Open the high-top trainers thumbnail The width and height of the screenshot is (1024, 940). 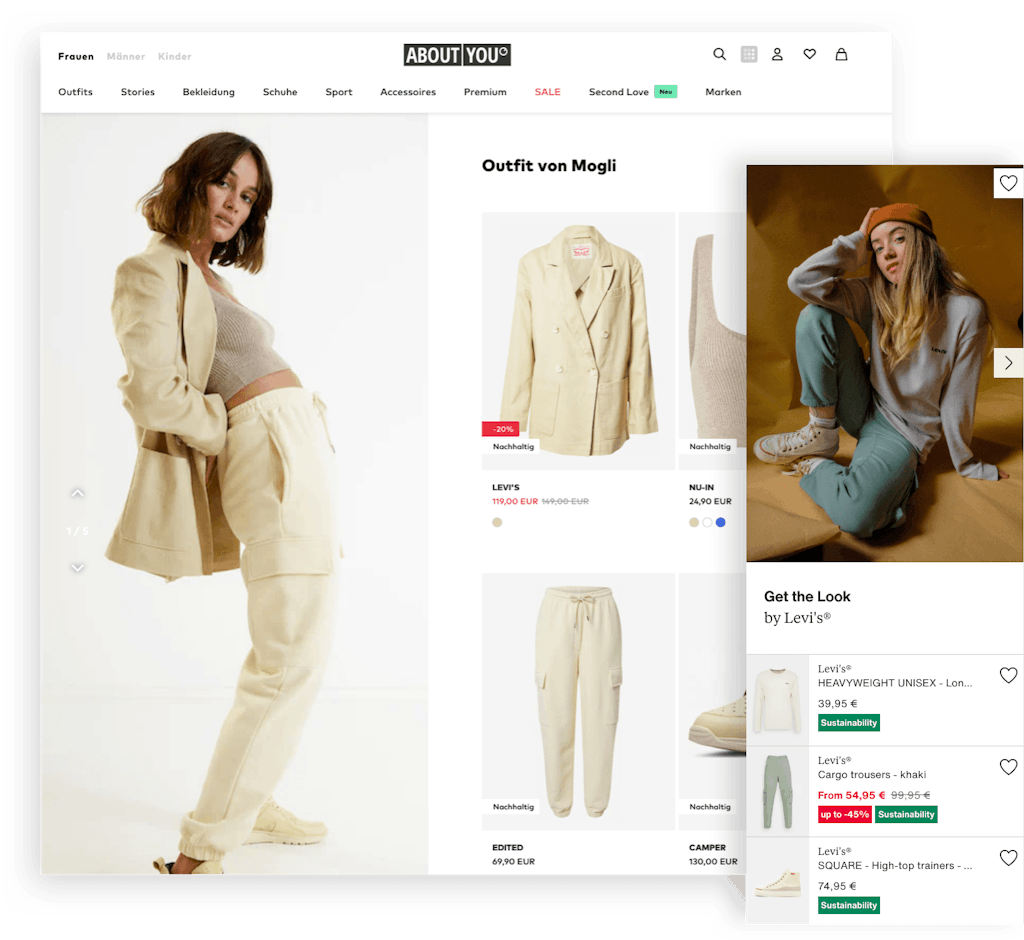click(777, 882)
